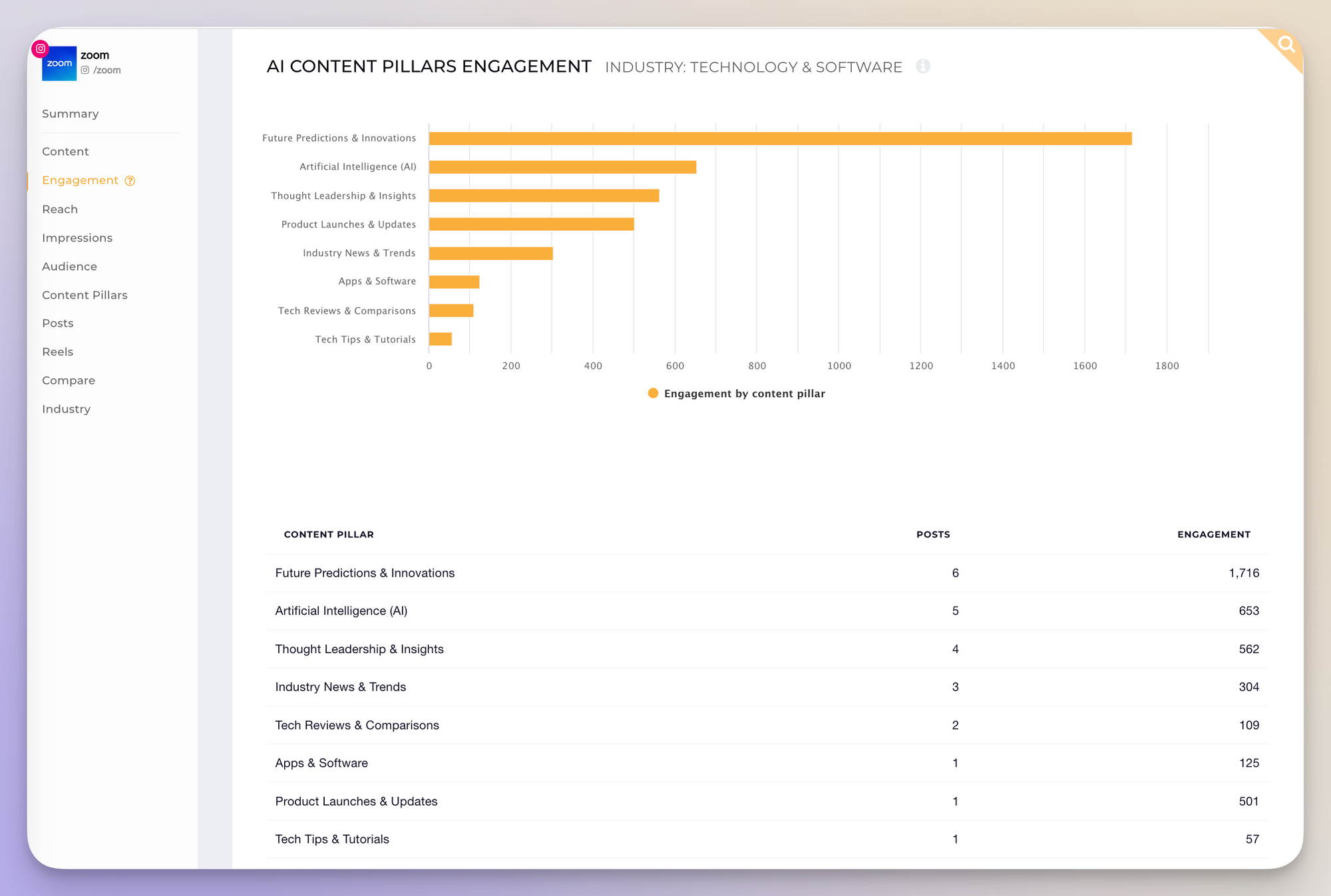Select Artificial Intelligence (AI) table row
The image size is (1331, 896).
767,611
